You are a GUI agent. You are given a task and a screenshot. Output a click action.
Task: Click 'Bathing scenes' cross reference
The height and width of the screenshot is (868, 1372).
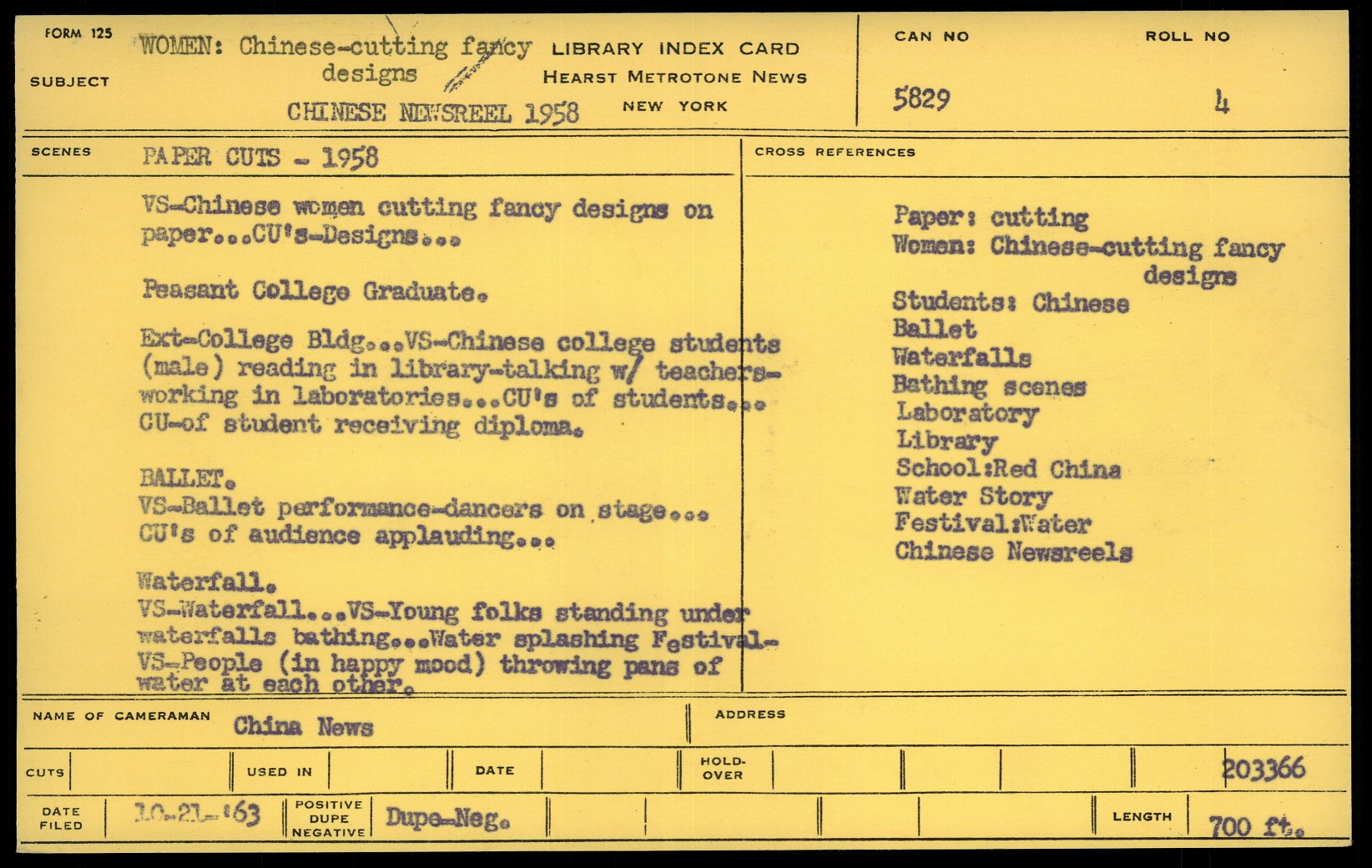(989, 386)
